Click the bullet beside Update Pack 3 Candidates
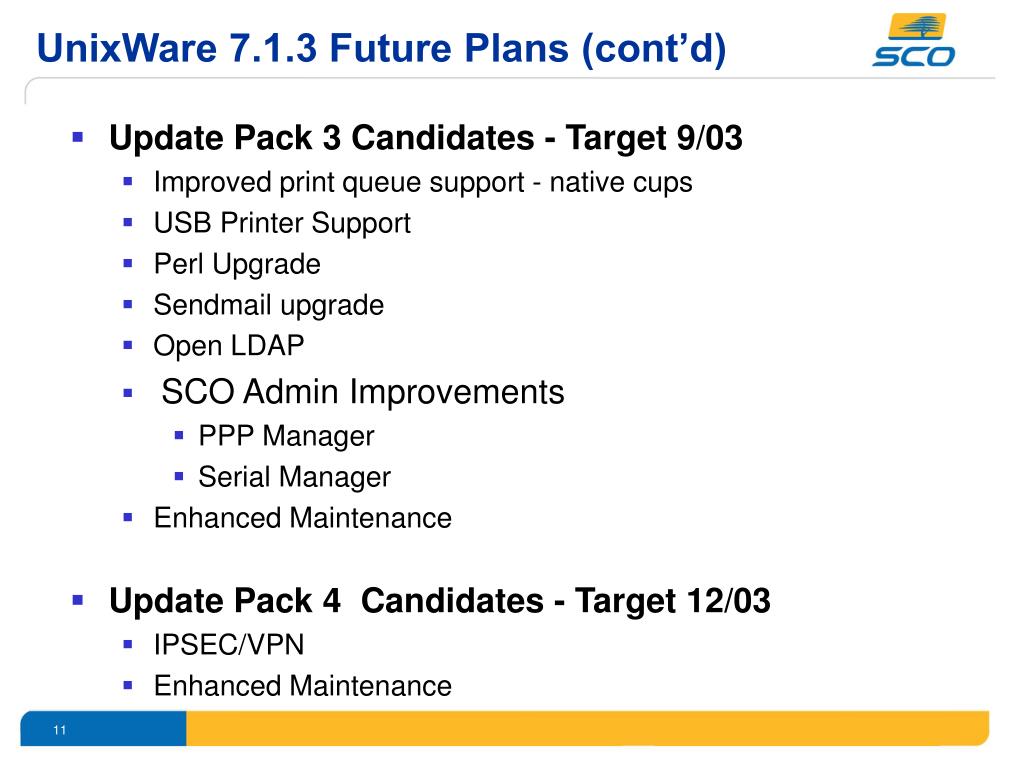 [78, 137]
